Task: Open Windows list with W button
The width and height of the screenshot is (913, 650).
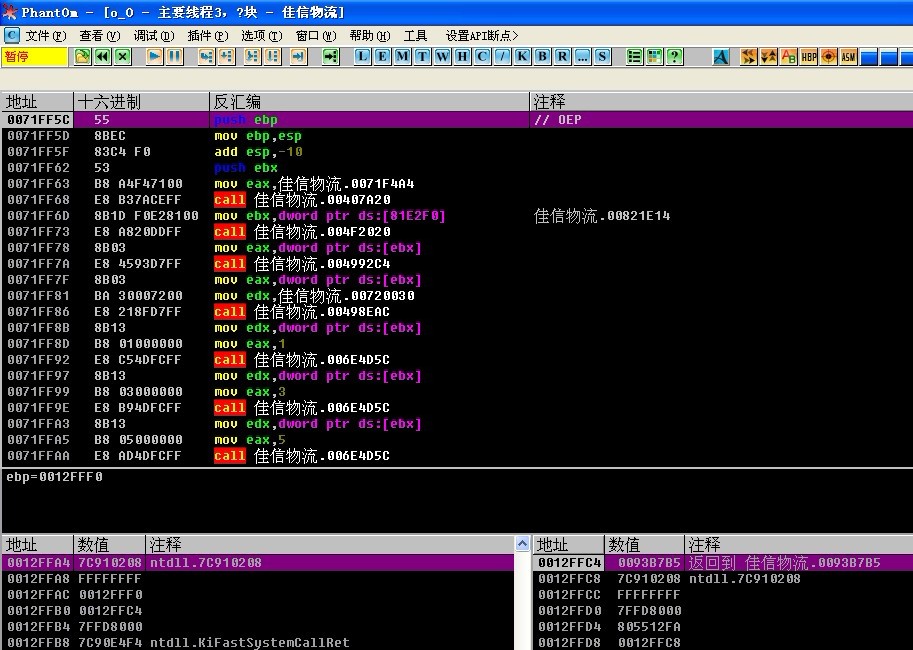Action: pyautogui.click(x=442, y=56)
